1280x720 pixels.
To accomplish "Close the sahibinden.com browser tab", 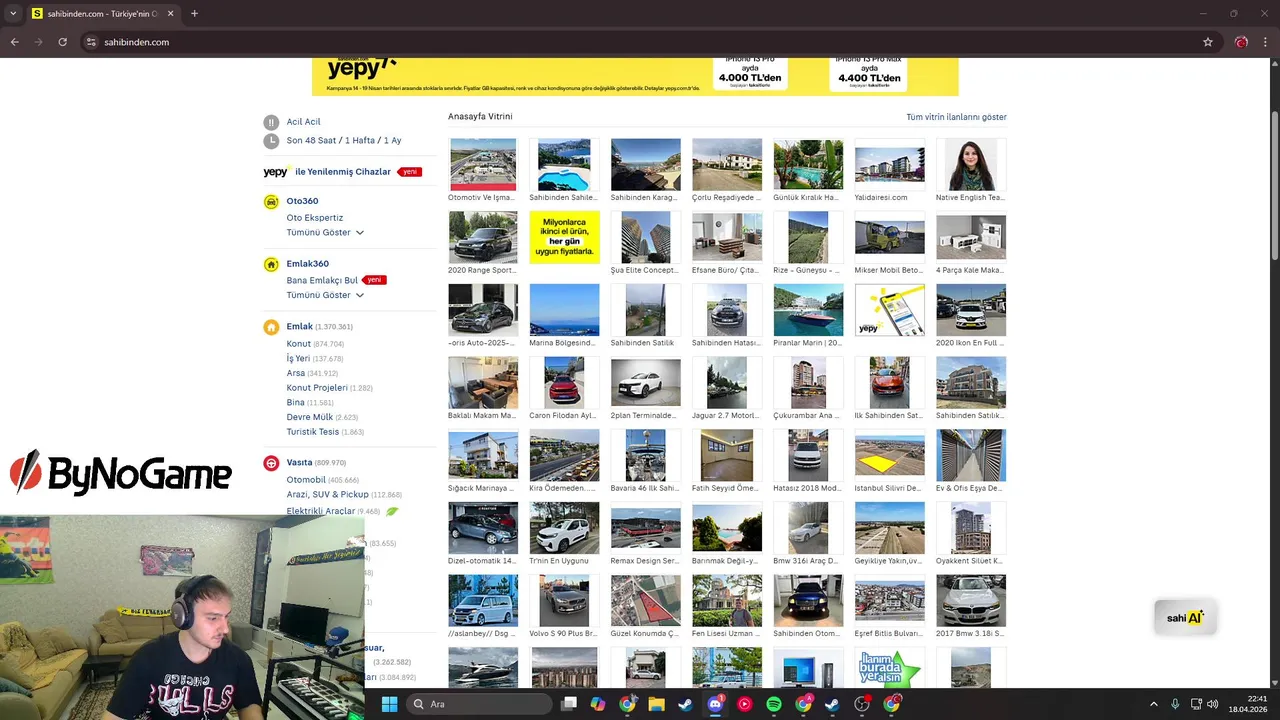I will pos(170,14).
